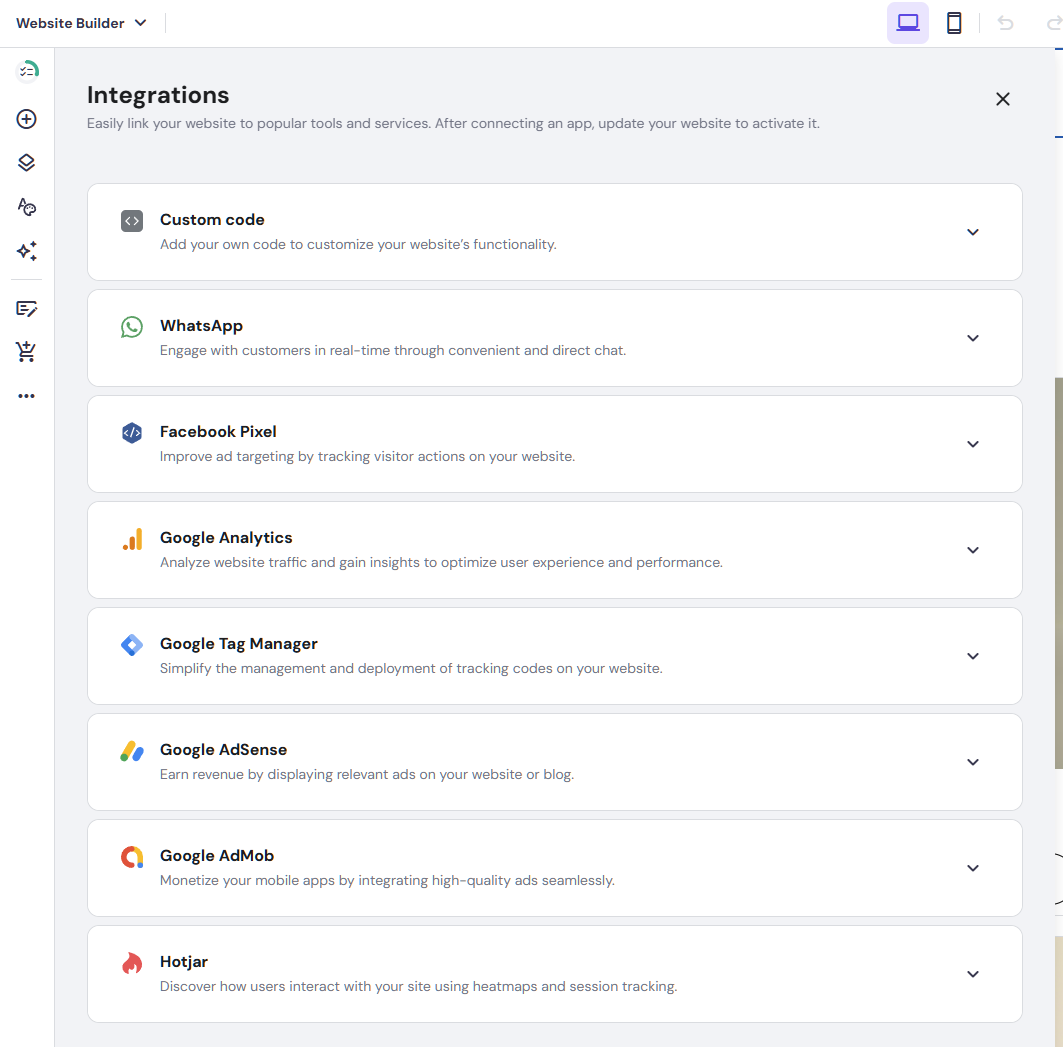Open the blog editor sidebar icon
This screenshot has height=1047, width=1063.
pyautogui.click(x=26, y=309)
